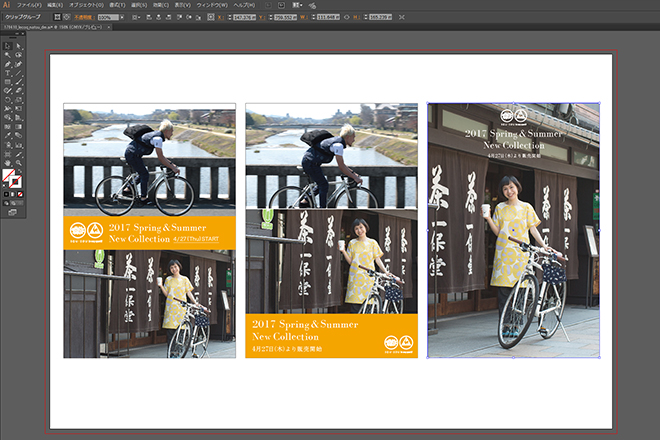Select the Gradient tool

click(x=19, y=127)
